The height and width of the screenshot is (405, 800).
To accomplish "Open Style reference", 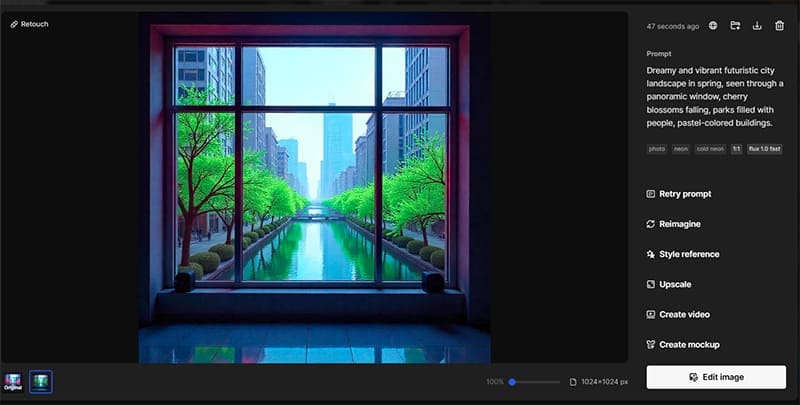I will [x=683, y=254].
